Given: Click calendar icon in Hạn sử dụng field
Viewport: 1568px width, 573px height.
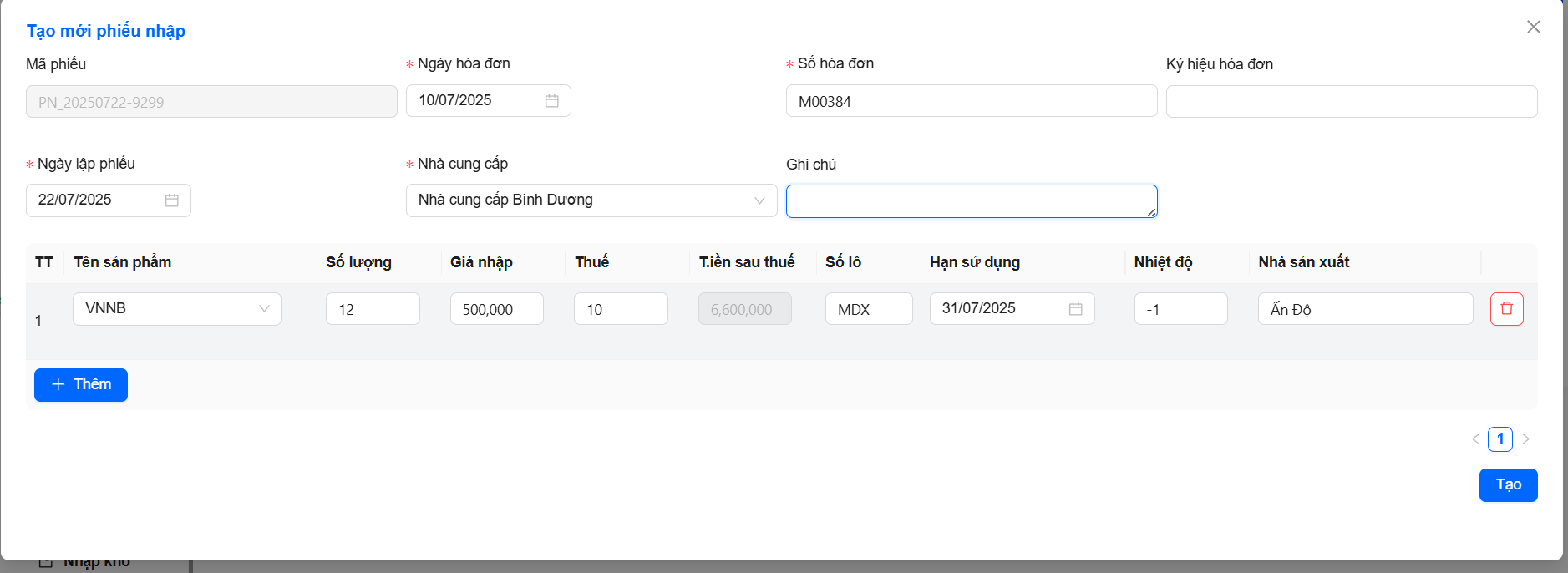Looking at the screenshot, I should pyautogui.click(x=1075, y=309).
